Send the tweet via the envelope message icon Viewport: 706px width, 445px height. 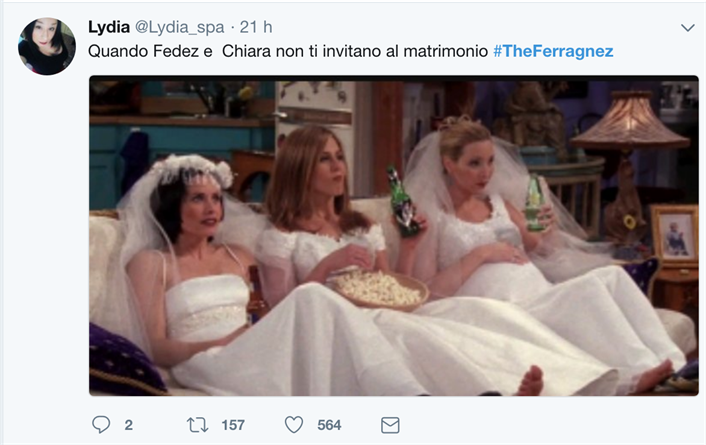[390, 425]
